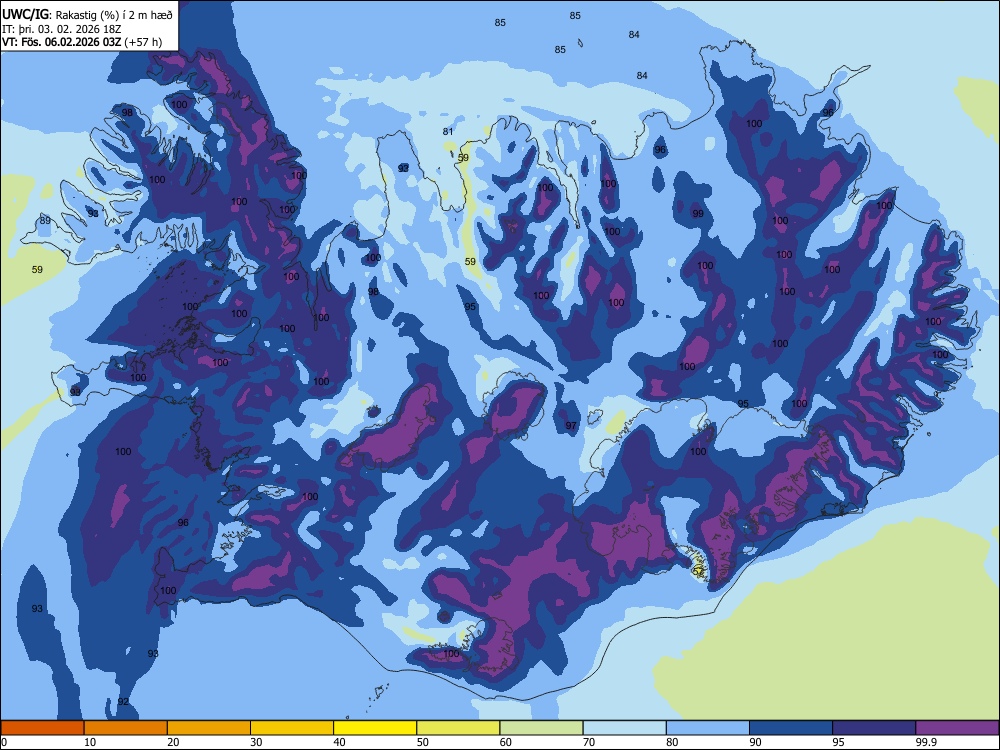Select the 30–40 golden legend swatch

coord(292,728)
